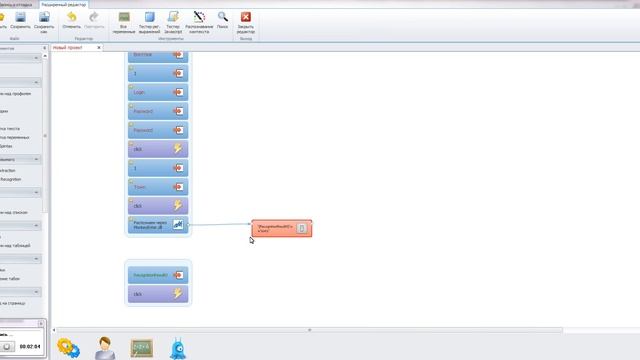Collapse the group containing "над списком" item
The height and width of the screenshot is (360, 640).
(36, 192)
